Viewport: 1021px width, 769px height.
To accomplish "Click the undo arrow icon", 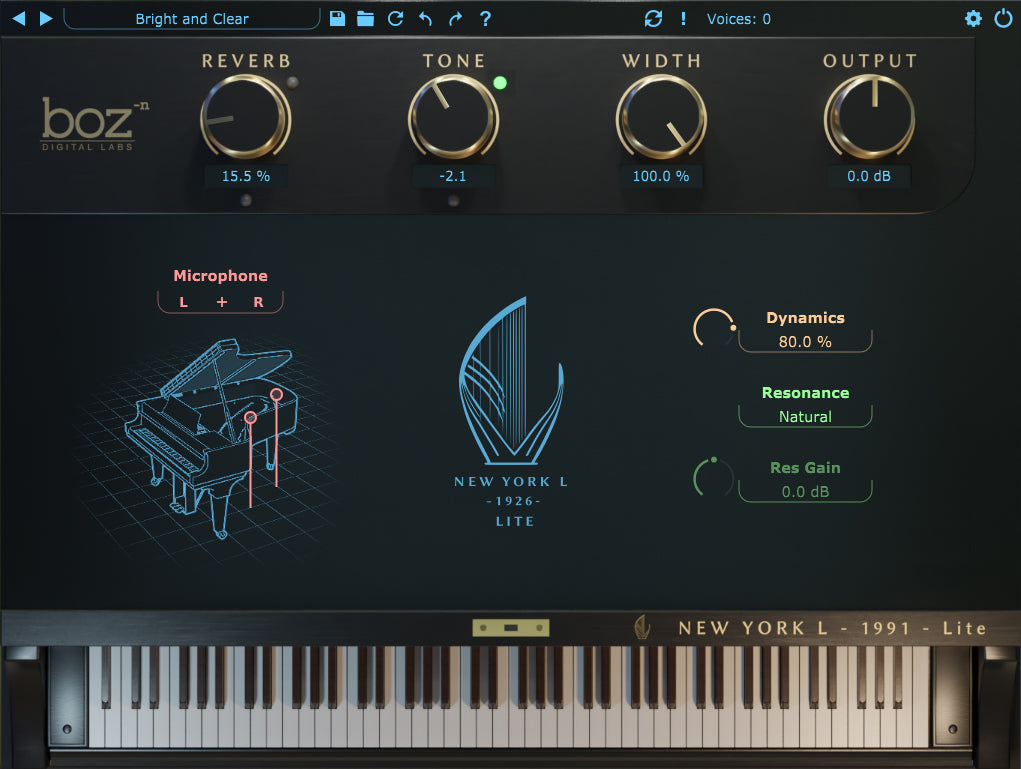I will 425,18.
